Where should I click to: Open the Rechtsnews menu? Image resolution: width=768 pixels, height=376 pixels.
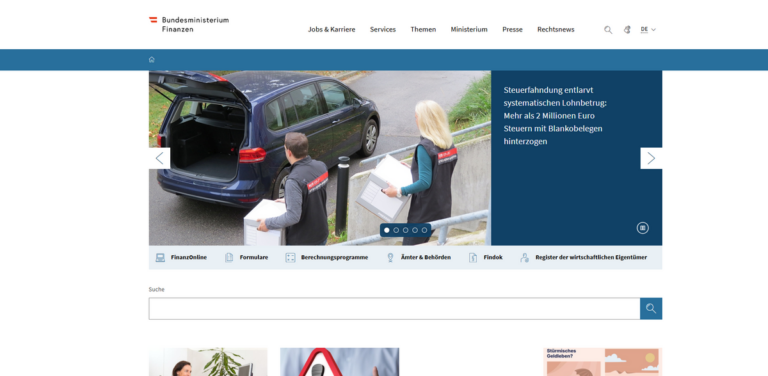pos(555,29)
